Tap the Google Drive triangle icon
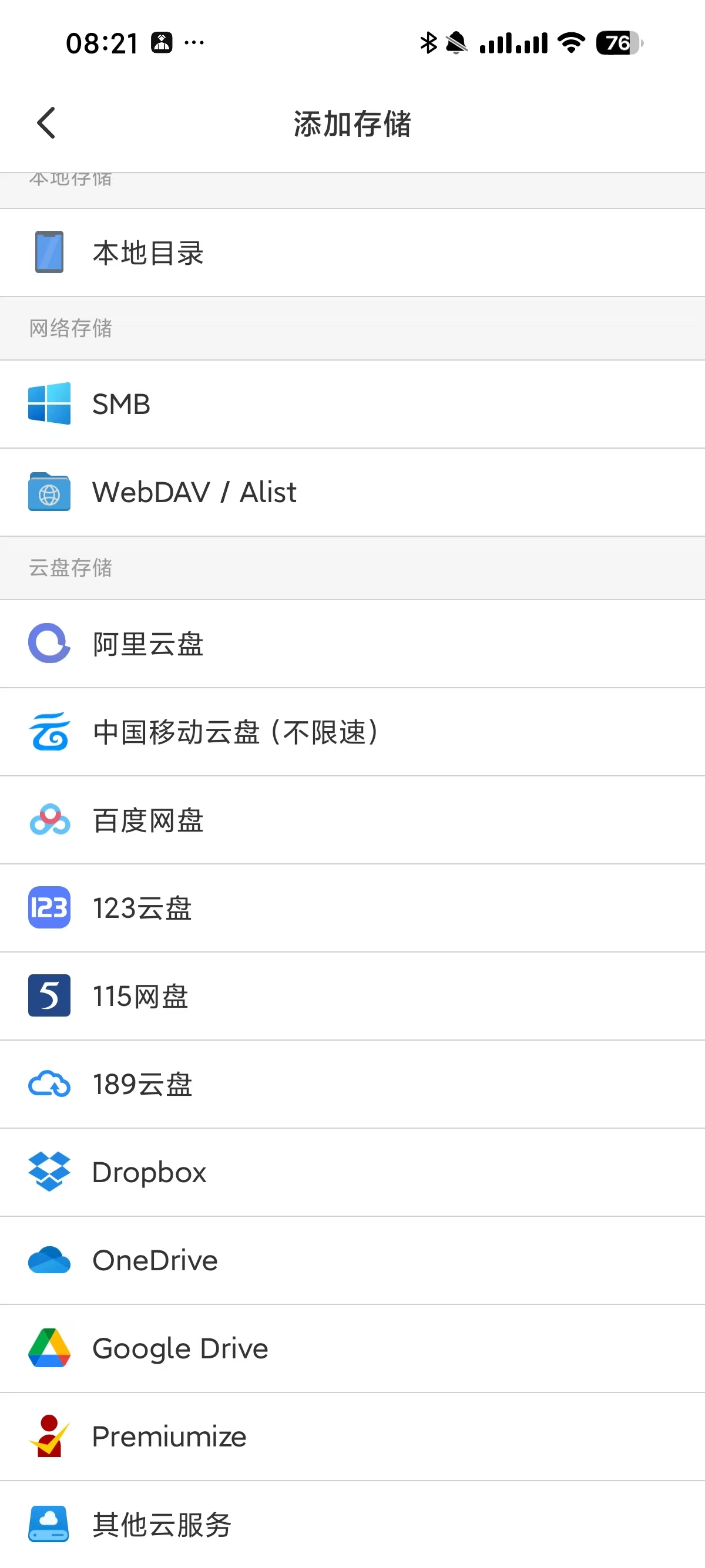This screenshot has width=705, height=1568. click(49, 1348)
